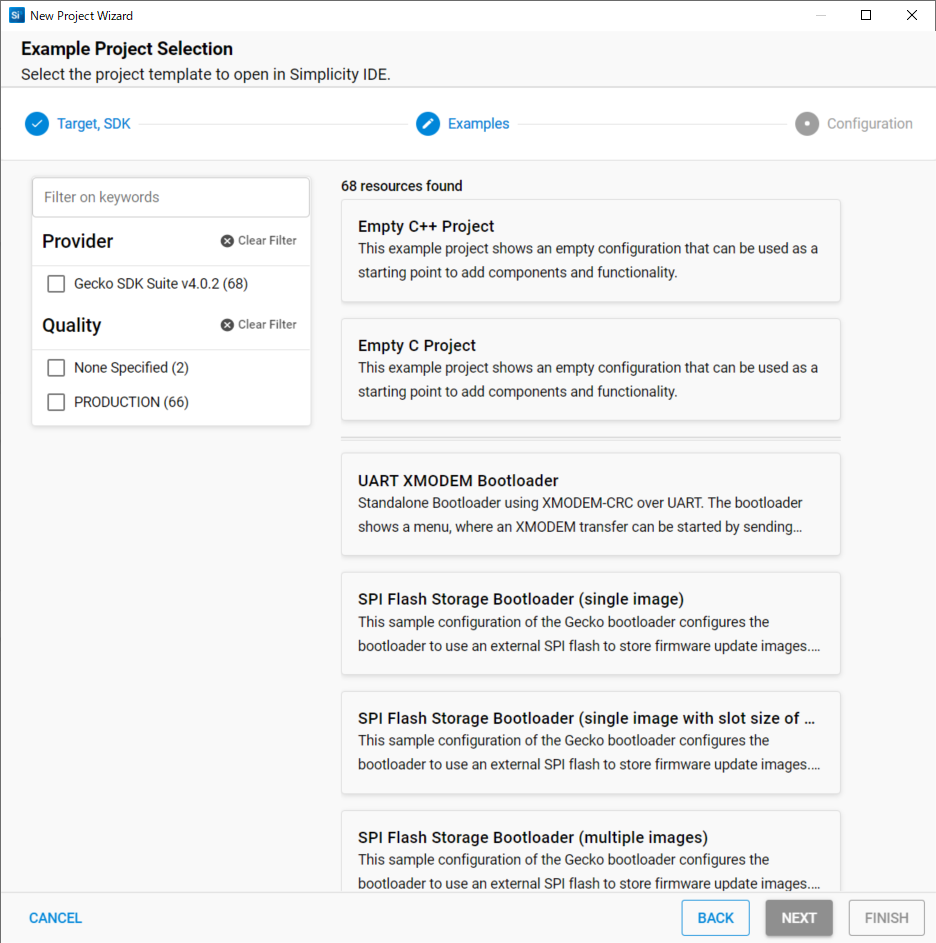
Task: Click the Configuration step circle icon
Action: 807,124
